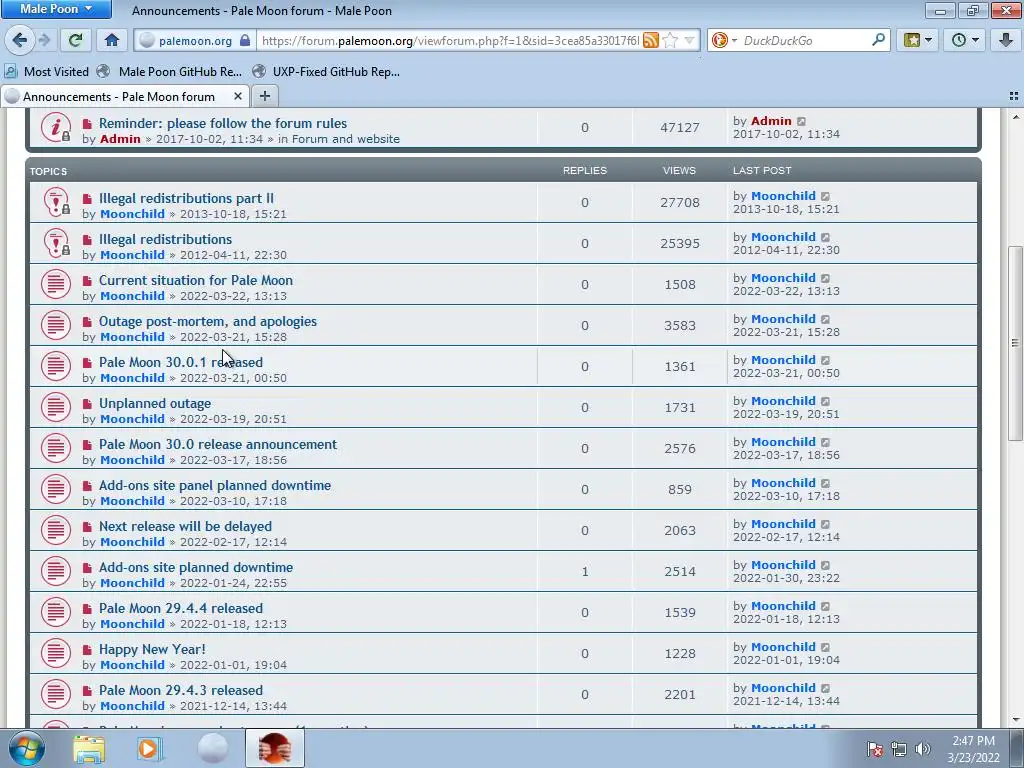
Task: Open Admin's profile in last post column
Action: pos(771,121)
